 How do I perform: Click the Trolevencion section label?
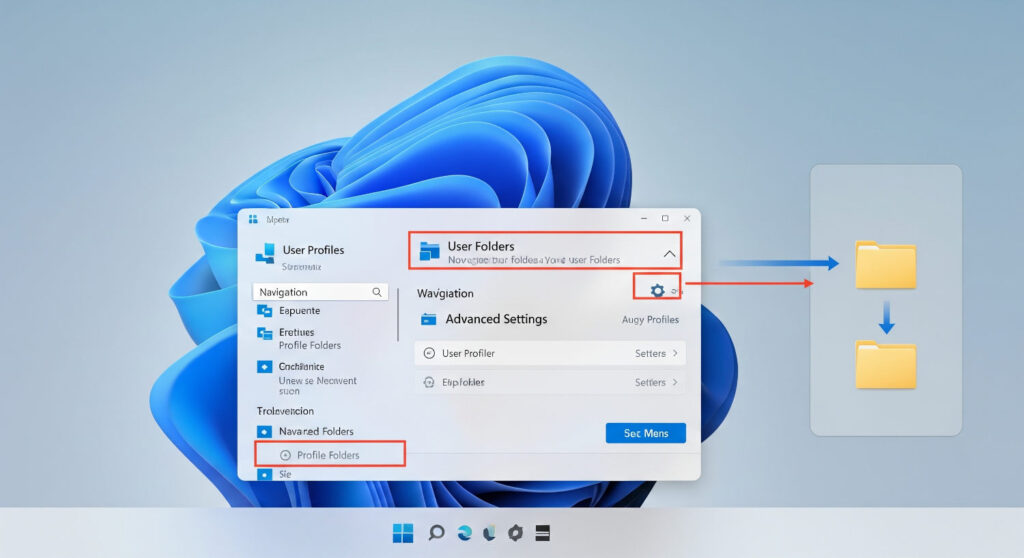click(285, 411)
